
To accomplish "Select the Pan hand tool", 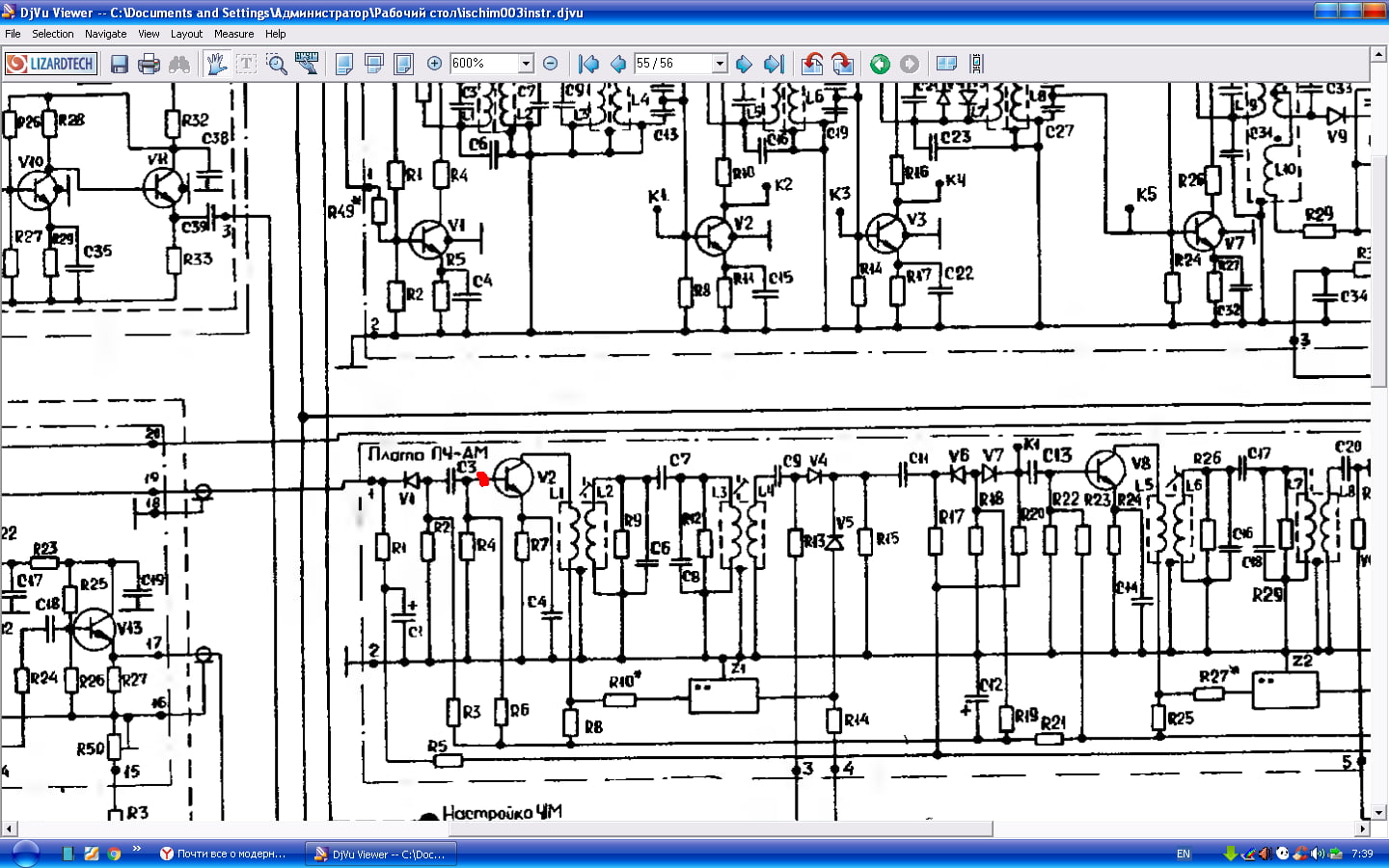I will tap(216, 64).
